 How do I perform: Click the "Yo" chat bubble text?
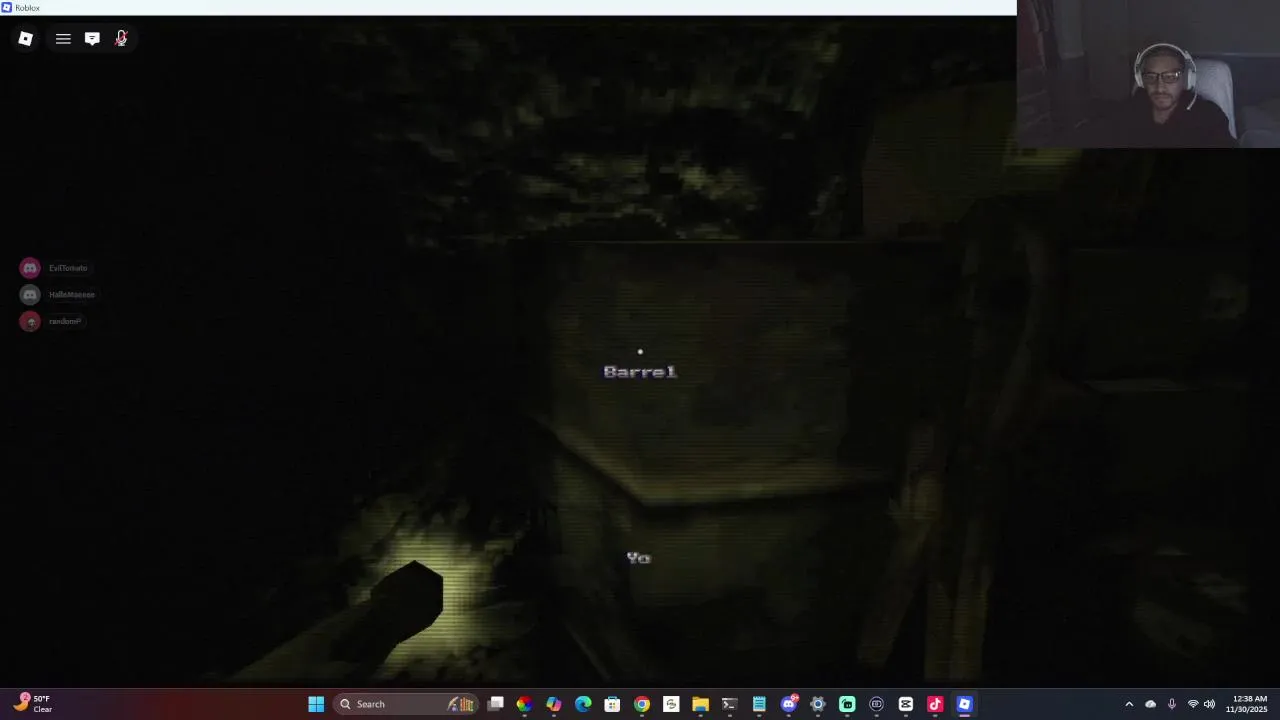(x=639, y=558)
